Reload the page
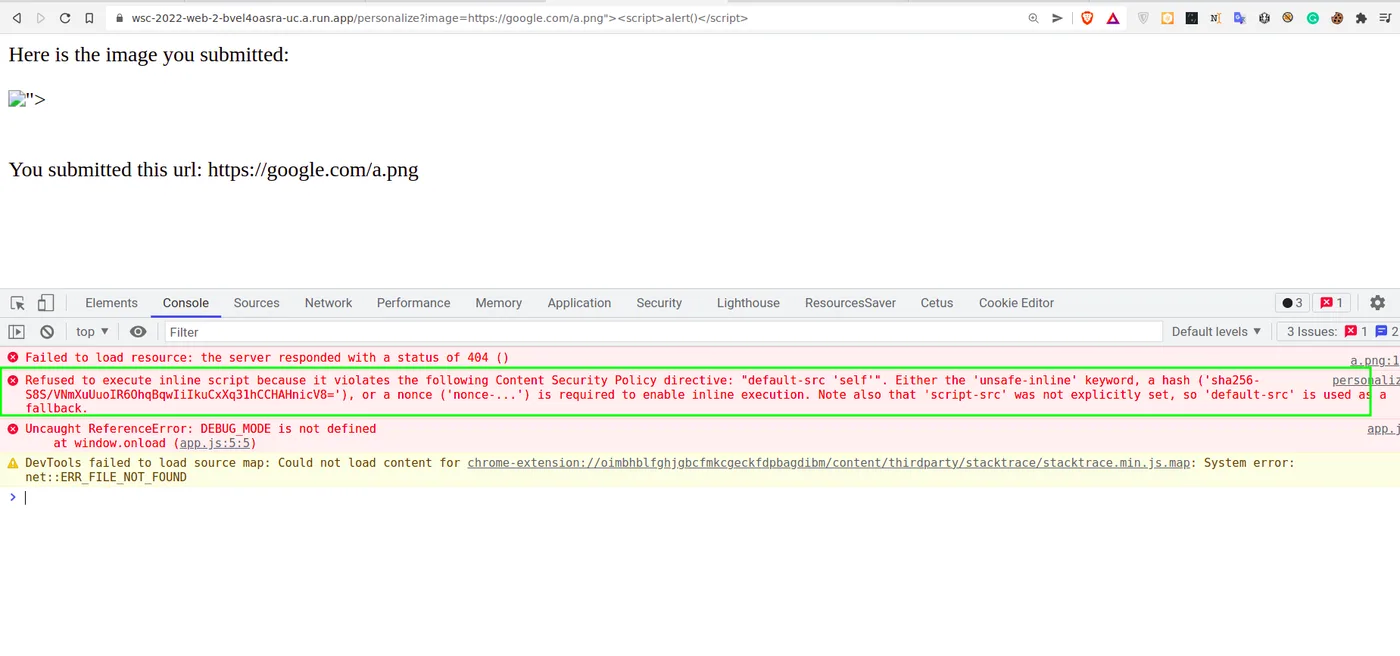The height and width of the screenshot is (656, 1400). (65, 18)
